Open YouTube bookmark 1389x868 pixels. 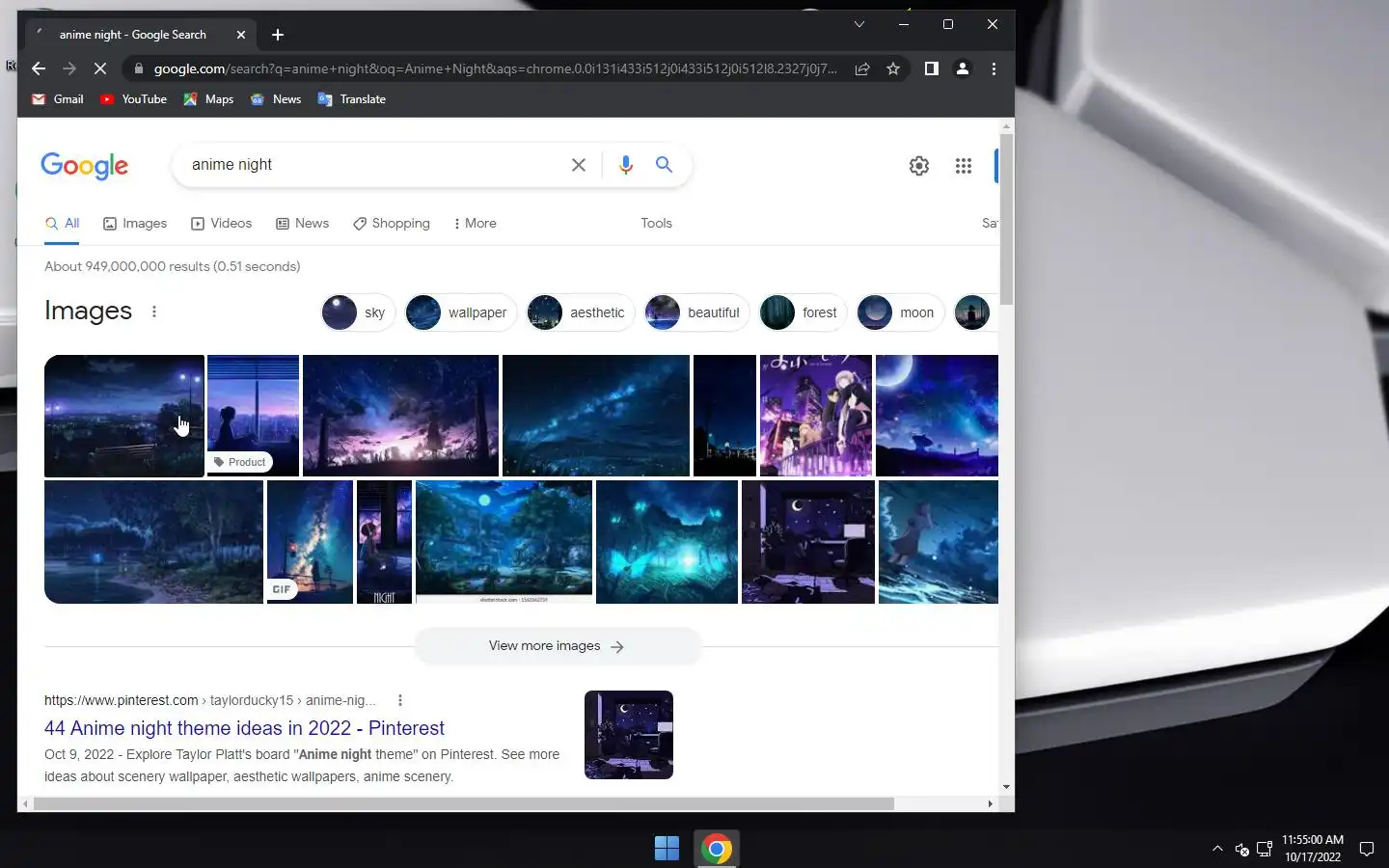point(133,99)
